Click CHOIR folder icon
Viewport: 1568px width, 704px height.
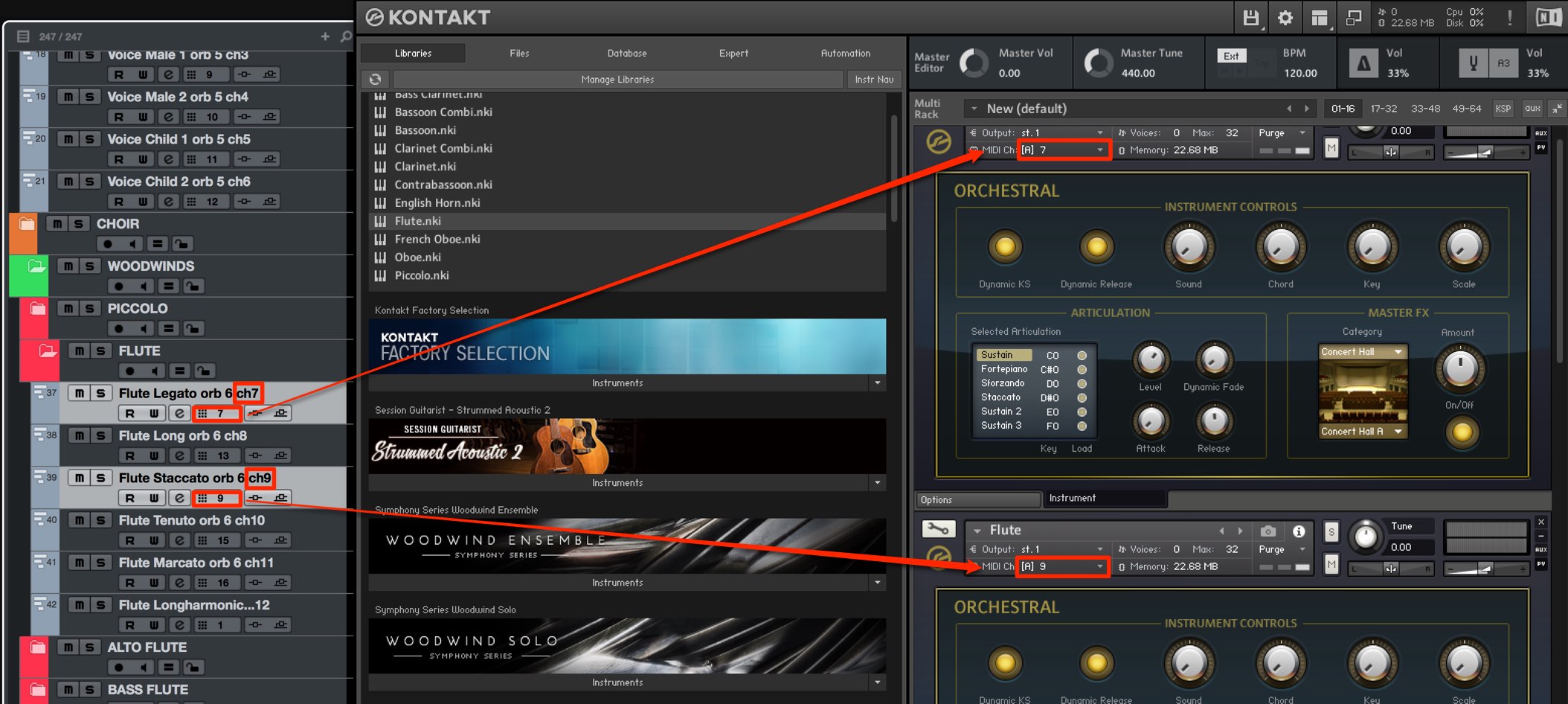pyautogui.click(x=27, y=223)
